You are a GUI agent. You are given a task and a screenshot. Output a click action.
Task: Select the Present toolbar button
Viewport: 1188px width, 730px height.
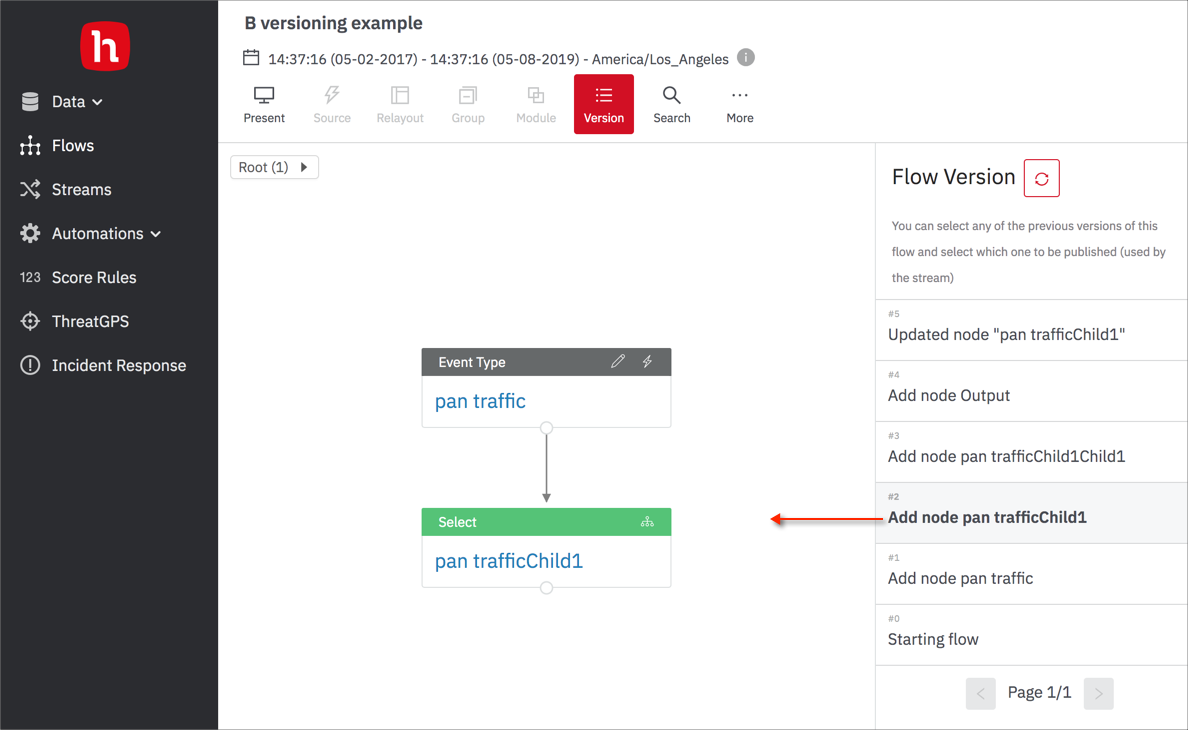(264, 105)
